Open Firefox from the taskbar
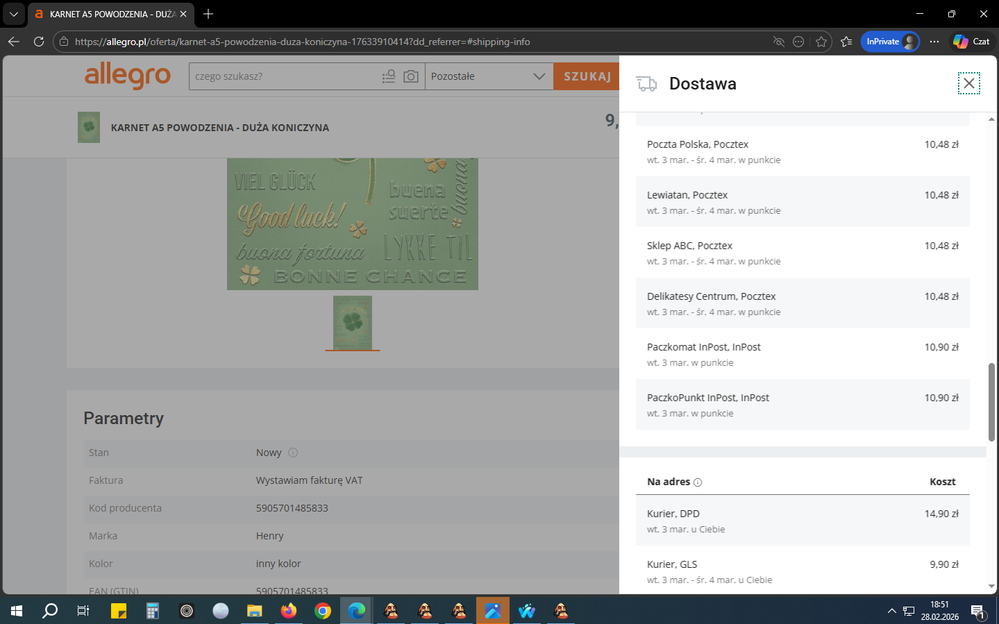 289,610
